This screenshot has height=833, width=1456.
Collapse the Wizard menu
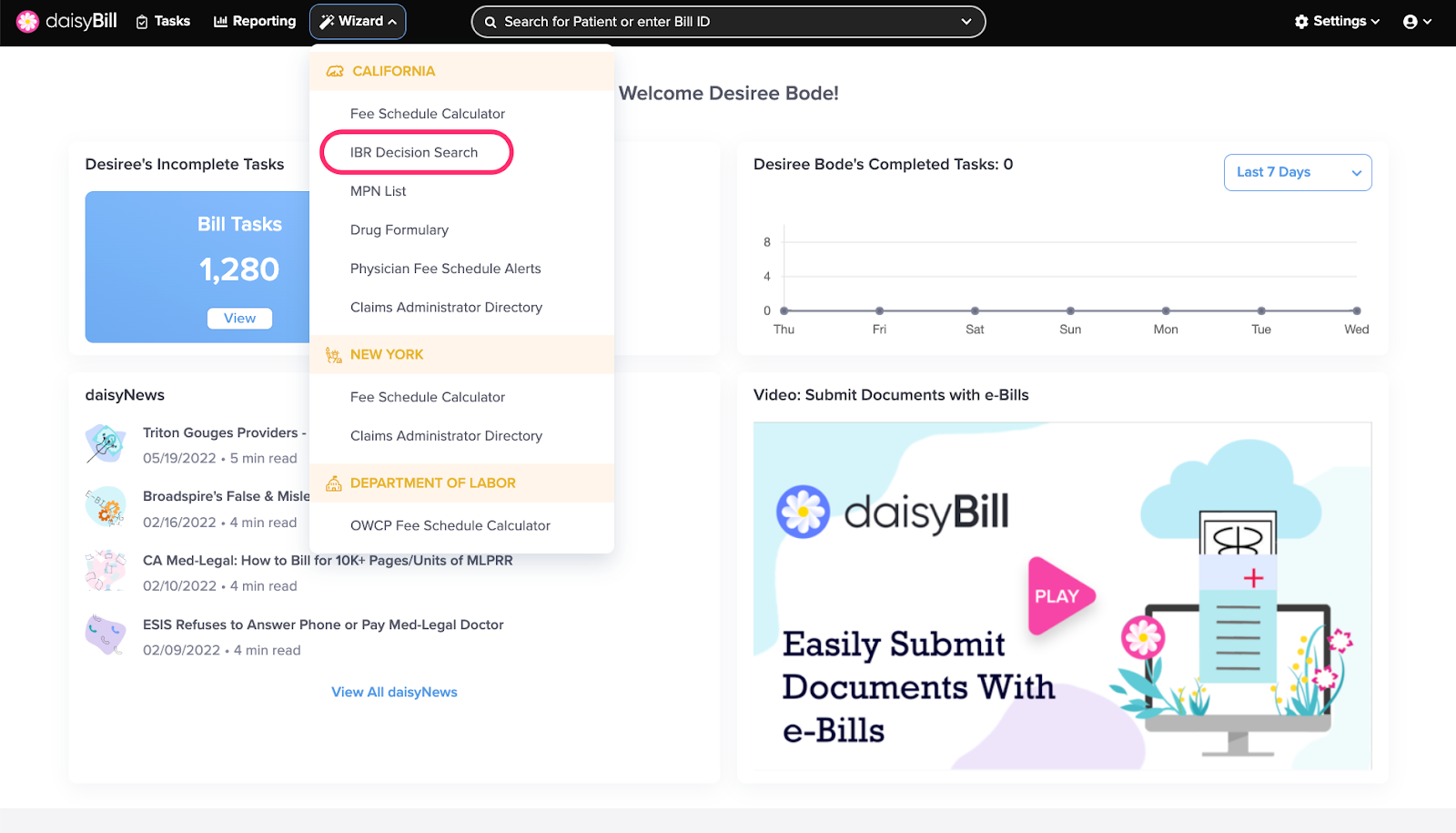(x=358, y=22)
